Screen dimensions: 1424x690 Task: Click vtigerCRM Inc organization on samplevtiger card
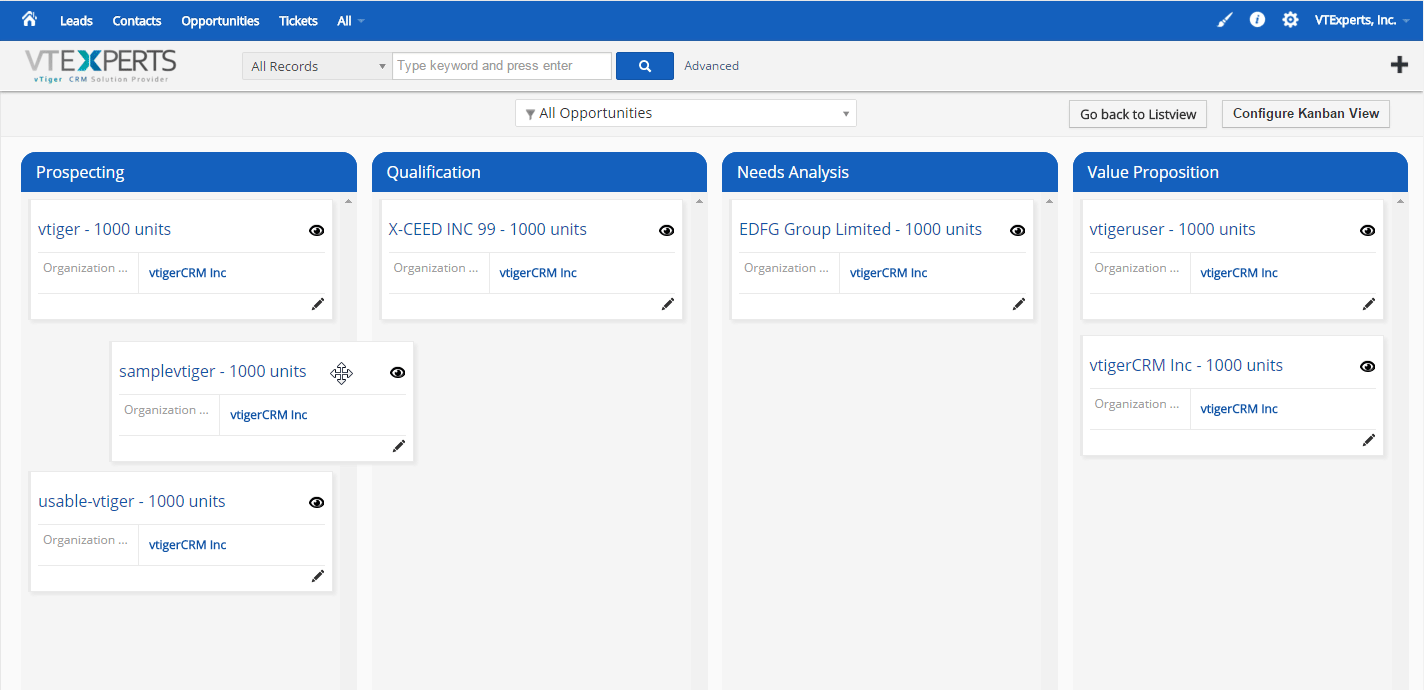pos(269,415)
